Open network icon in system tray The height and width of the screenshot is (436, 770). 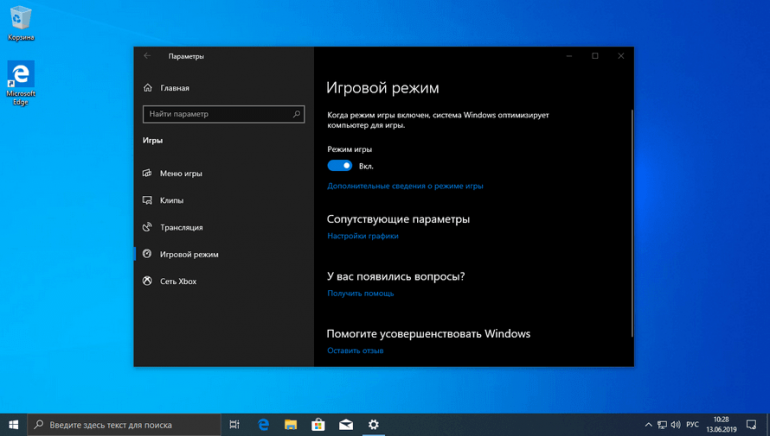pos(662,425)
